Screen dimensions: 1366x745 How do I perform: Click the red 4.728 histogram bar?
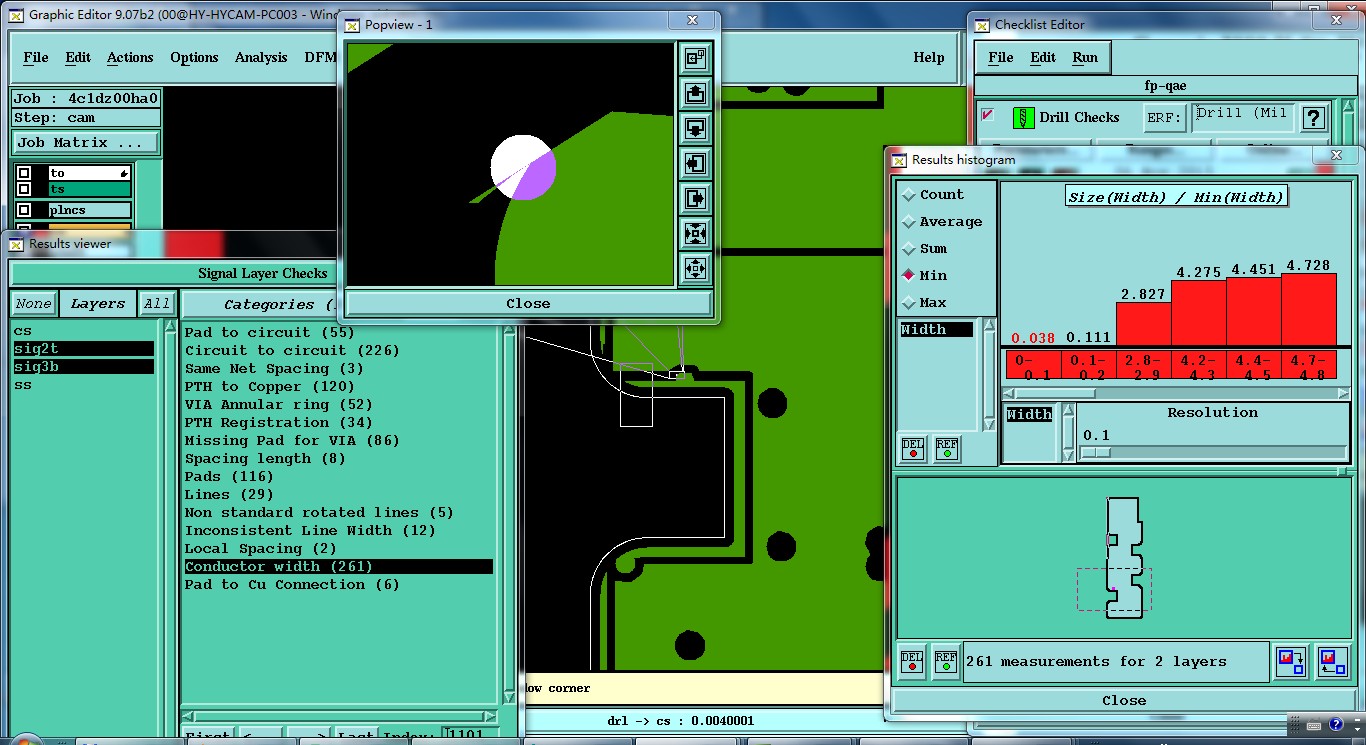coord(1309,310)
